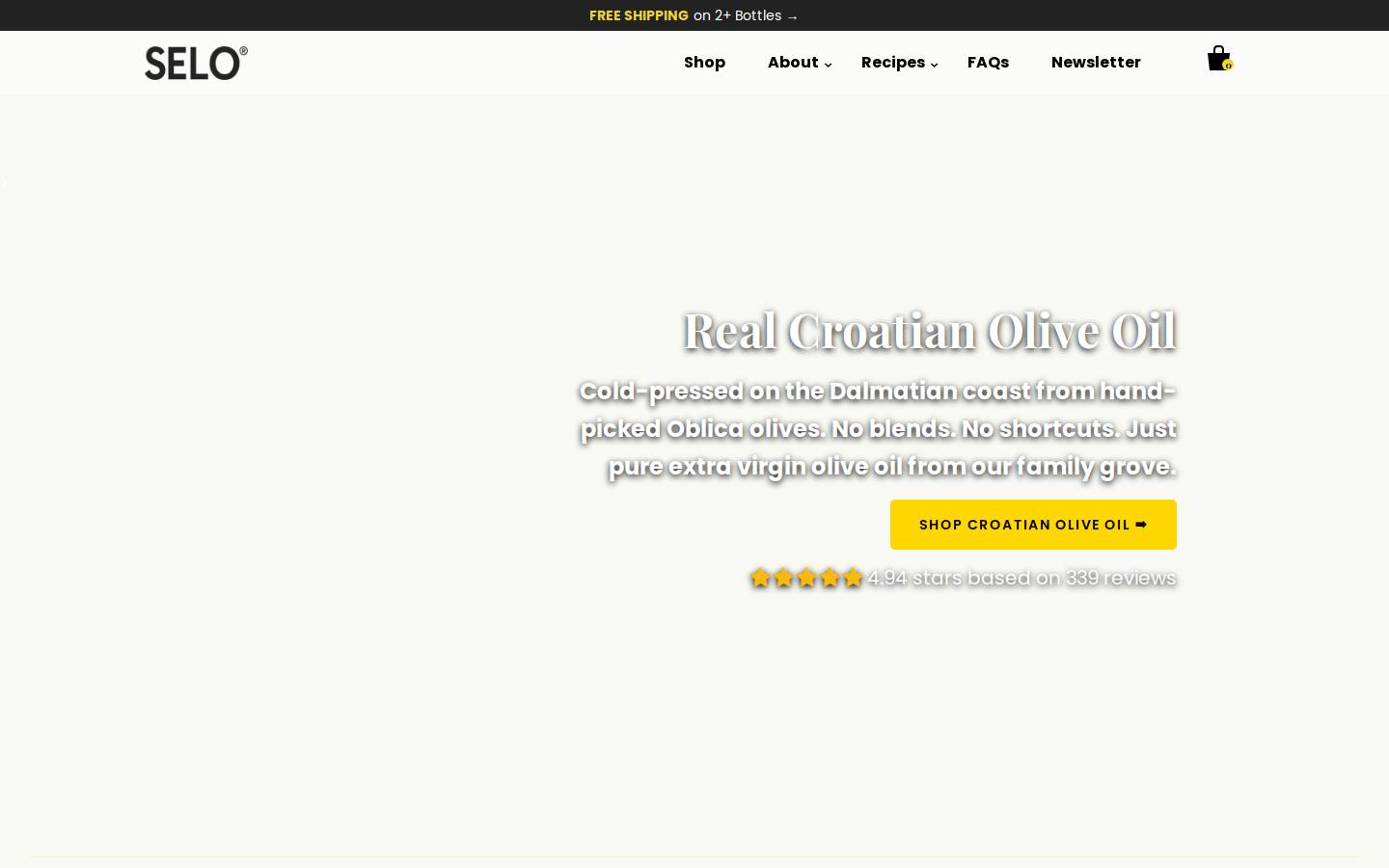Viewport: 1389px width, 868px height.
Task: Click the Recipes menu label
Action: click(x=893, y=62)
